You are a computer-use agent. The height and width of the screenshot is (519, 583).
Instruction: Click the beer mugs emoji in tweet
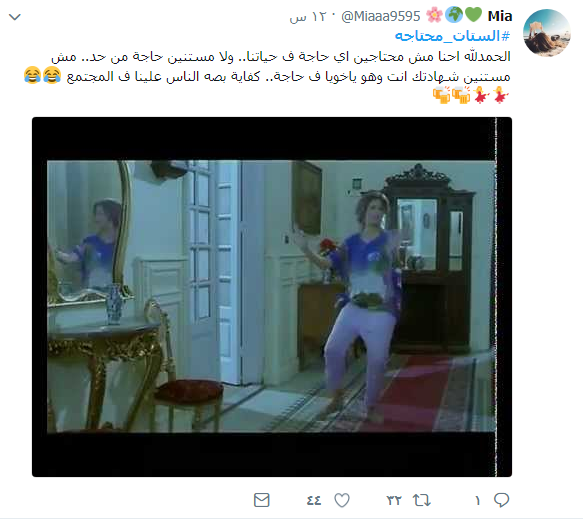(452, 95)
